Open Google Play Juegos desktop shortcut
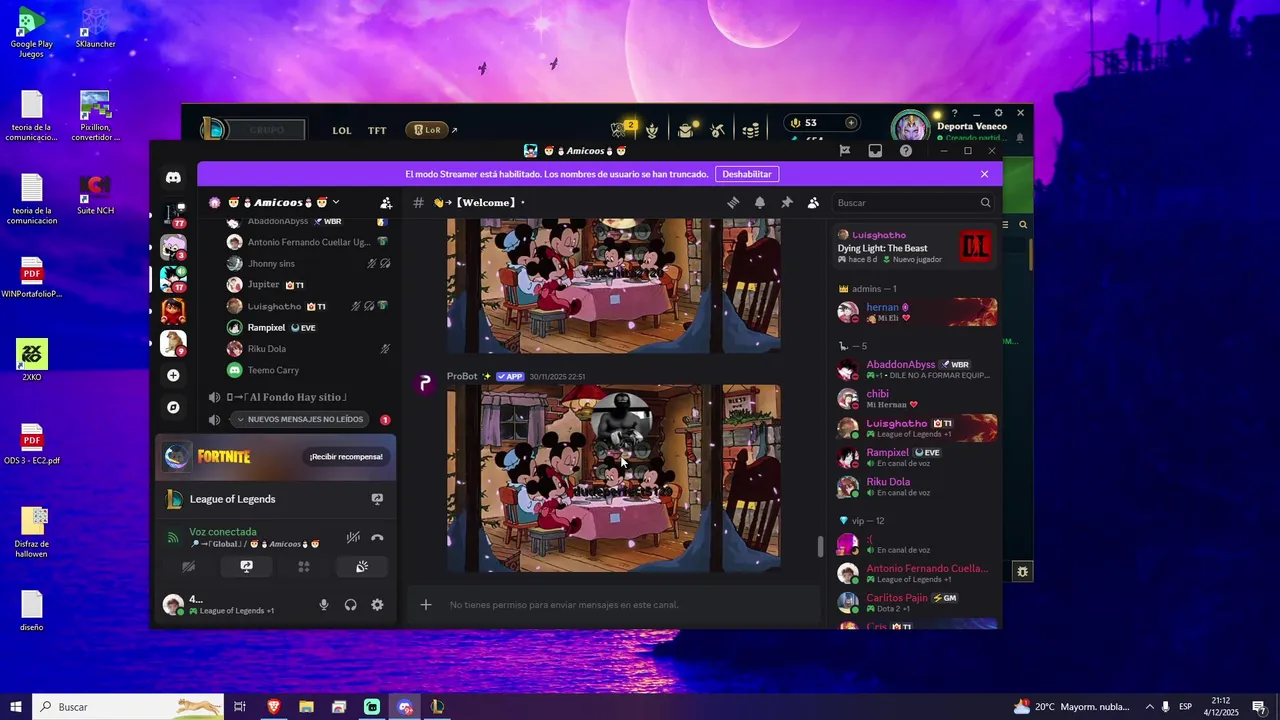 coord(31,32)
